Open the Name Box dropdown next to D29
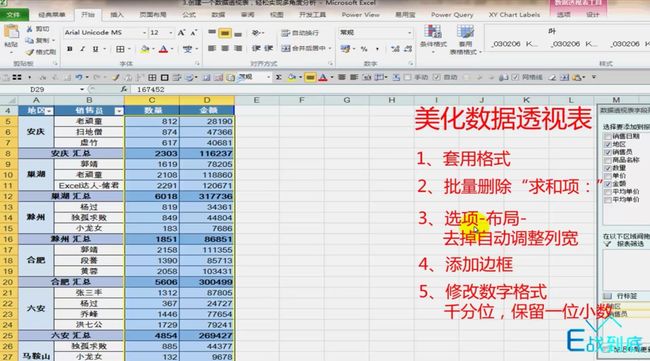The image size is (650, 361). 82,89
